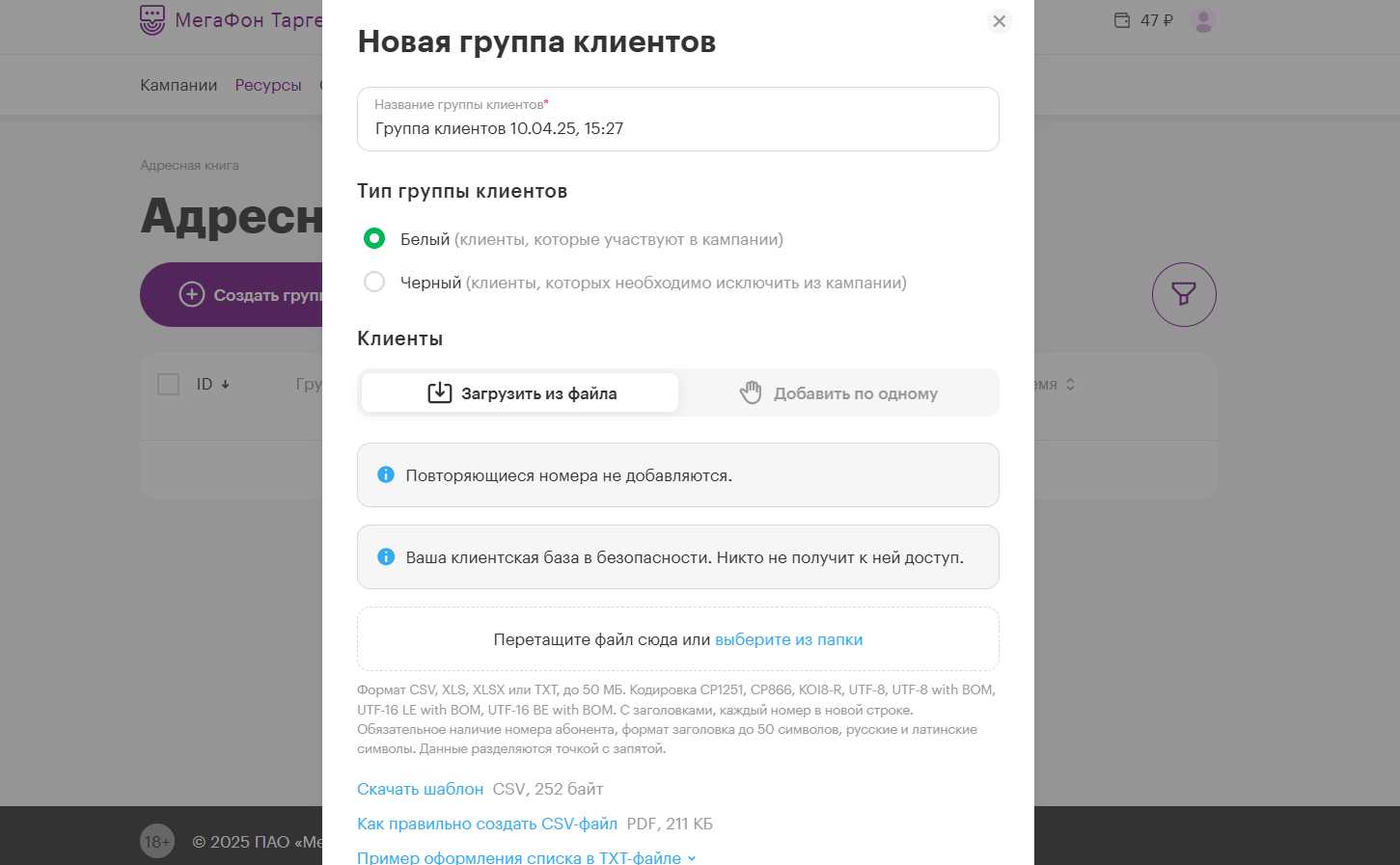Switch to Добавить по одному tab

click(x=837, y=392)
